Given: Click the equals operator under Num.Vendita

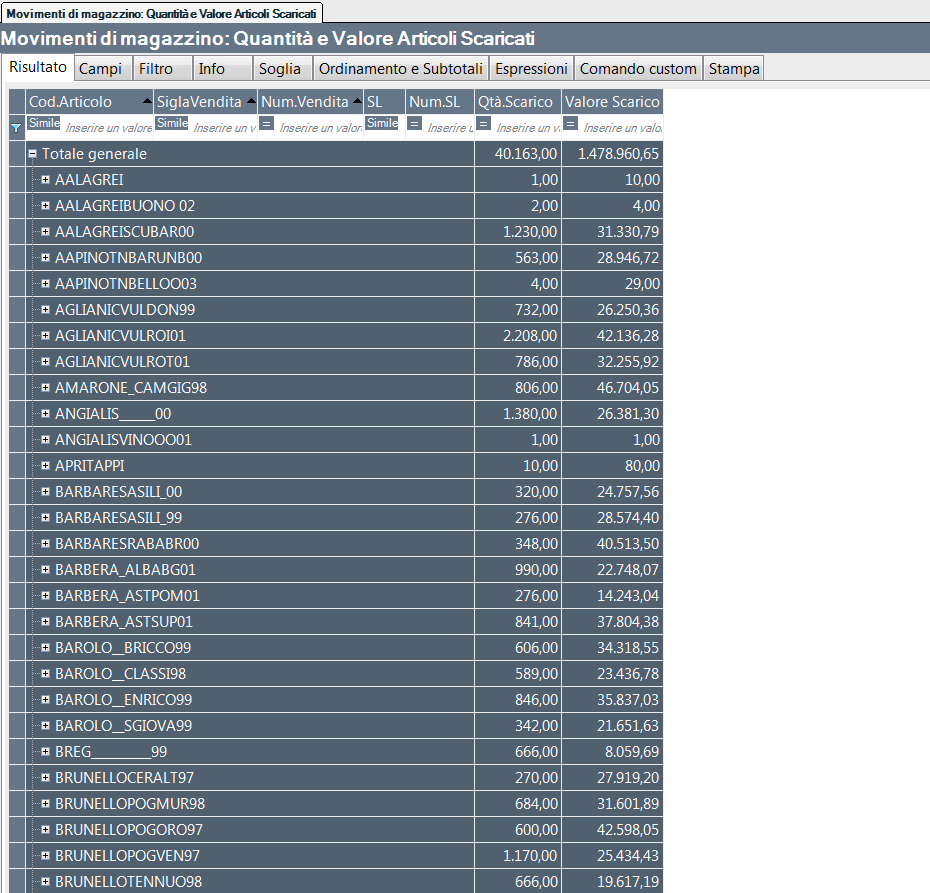Looking at the screenshot, I should pos(266,123).
